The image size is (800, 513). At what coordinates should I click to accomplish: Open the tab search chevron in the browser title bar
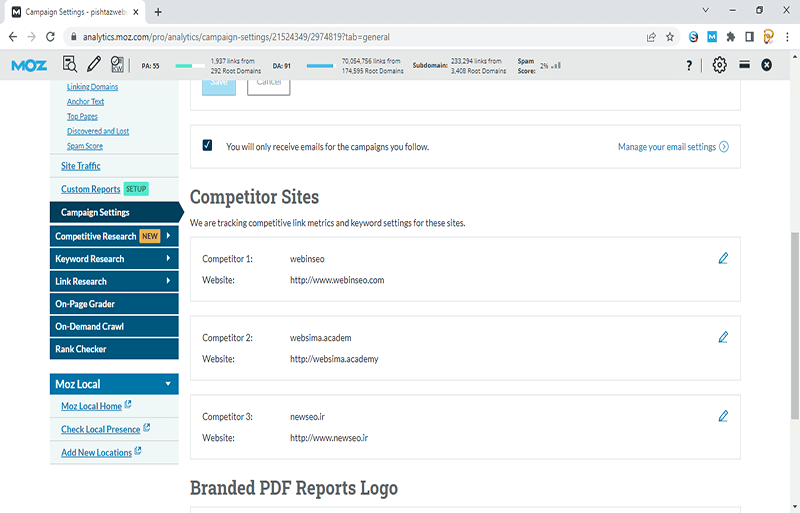(706, 10)
